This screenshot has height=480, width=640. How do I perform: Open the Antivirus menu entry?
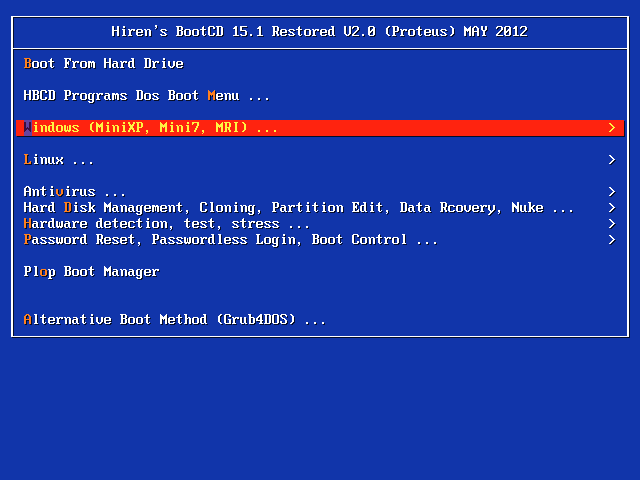(x=320, y=191)
